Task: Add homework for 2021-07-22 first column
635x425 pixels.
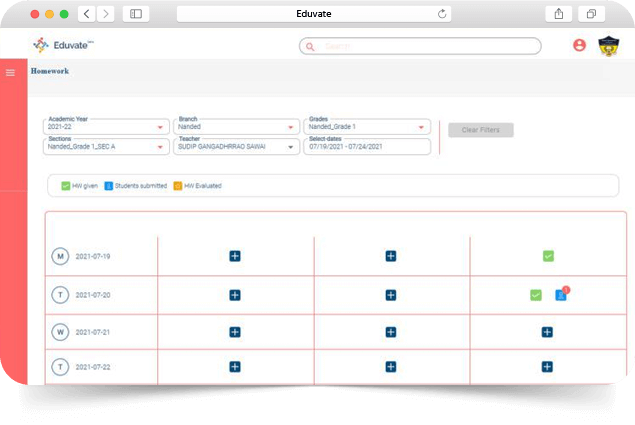Action: pos(235,367)
